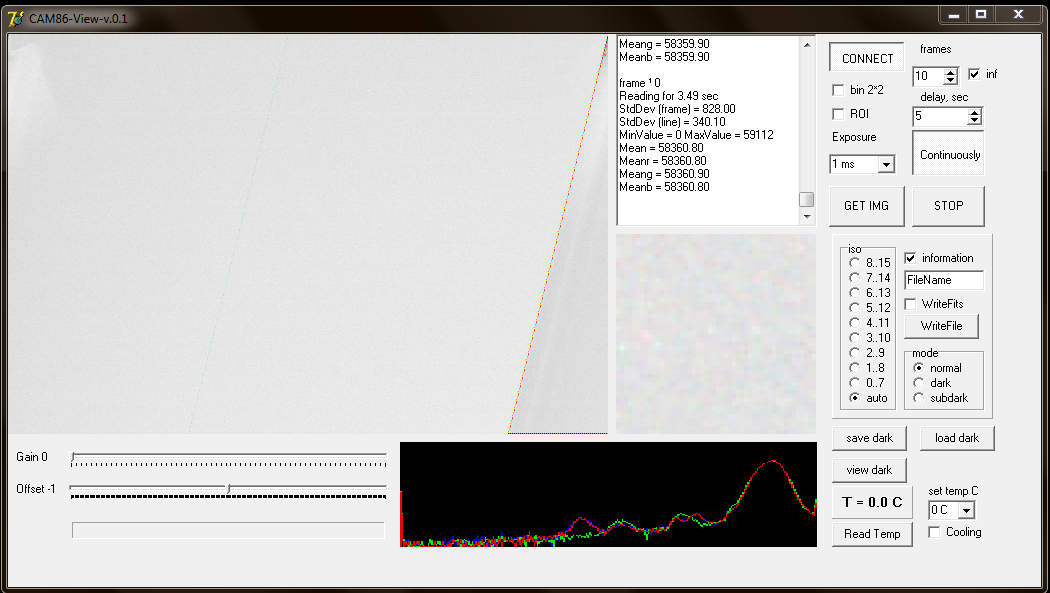This screenshot has height=593, width=1050.
Task: Click the empty progress bar below Offset
Action: click(x=228, y=530)
